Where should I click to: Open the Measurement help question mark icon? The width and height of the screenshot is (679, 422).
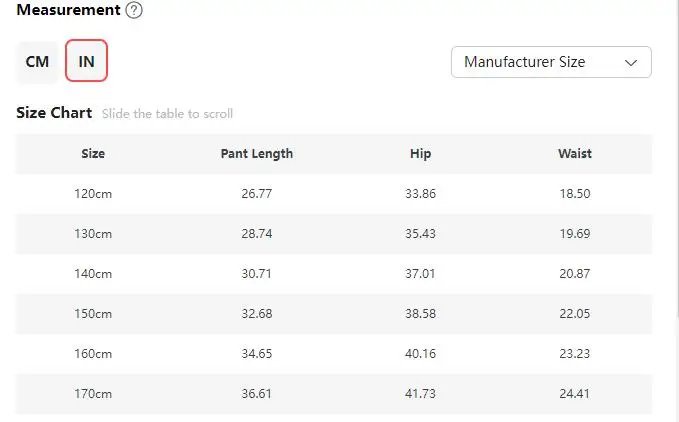tap(134, 10)
